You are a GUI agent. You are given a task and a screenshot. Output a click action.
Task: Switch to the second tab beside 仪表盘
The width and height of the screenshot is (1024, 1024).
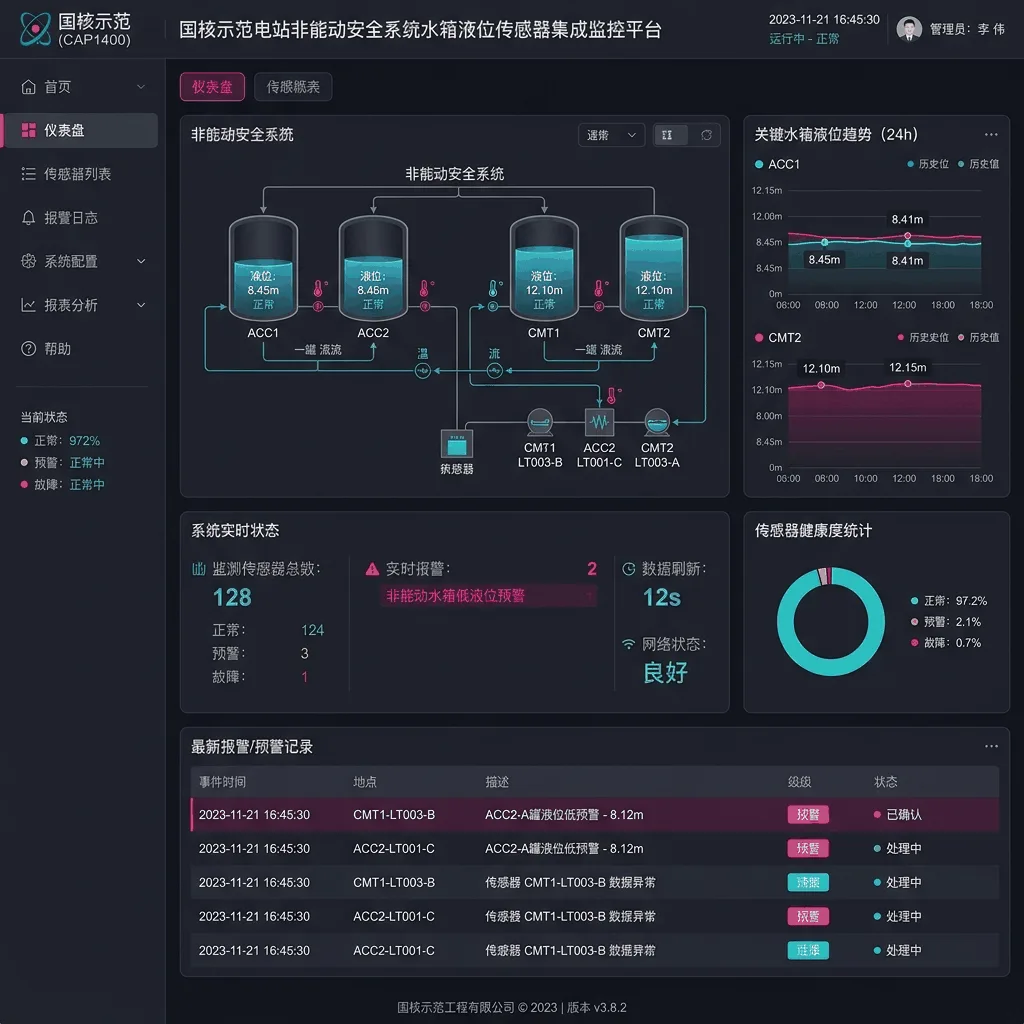click(293, 87)
